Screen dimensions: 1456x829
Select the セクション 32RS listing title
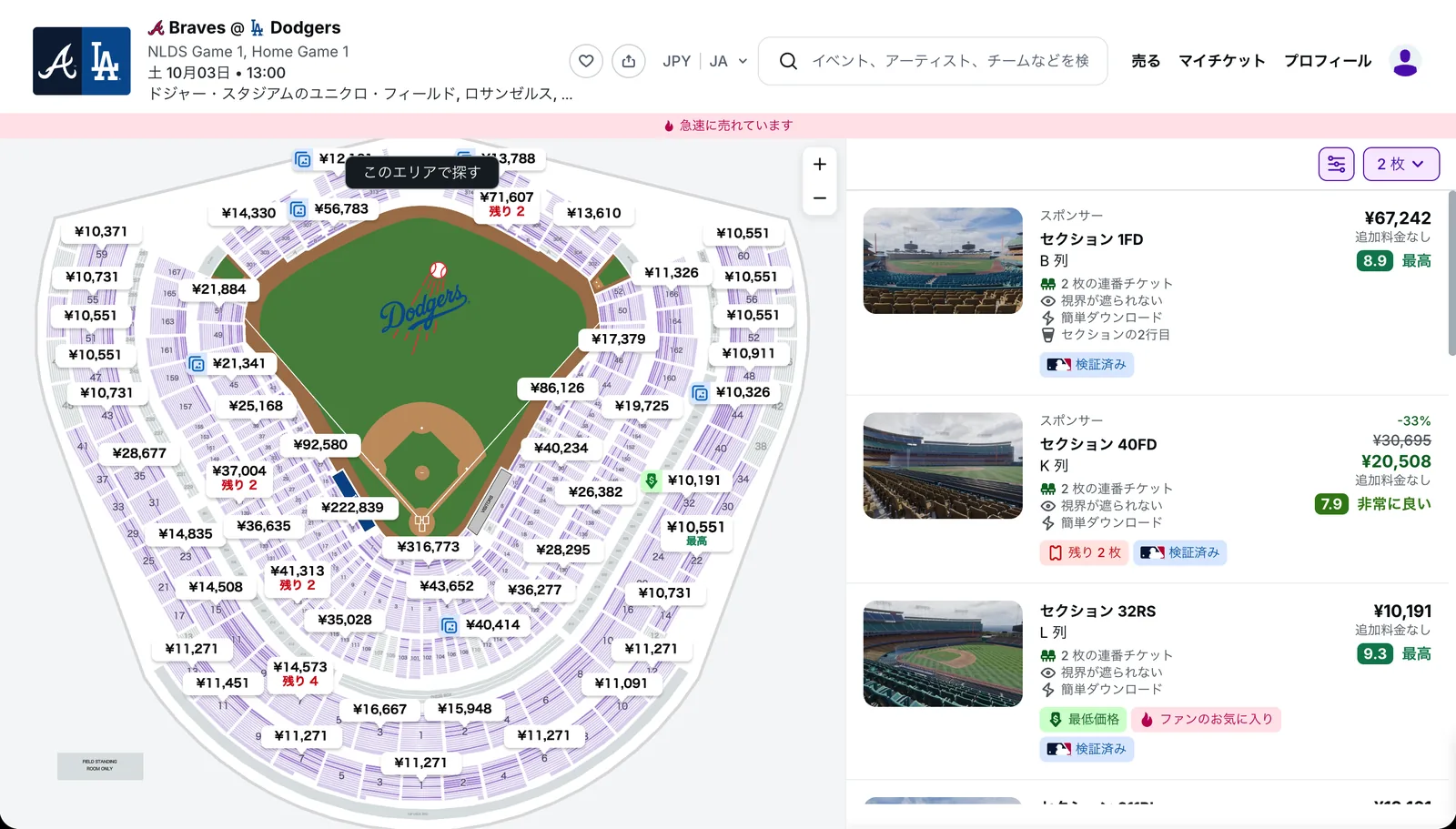(x=1097, y=611)
